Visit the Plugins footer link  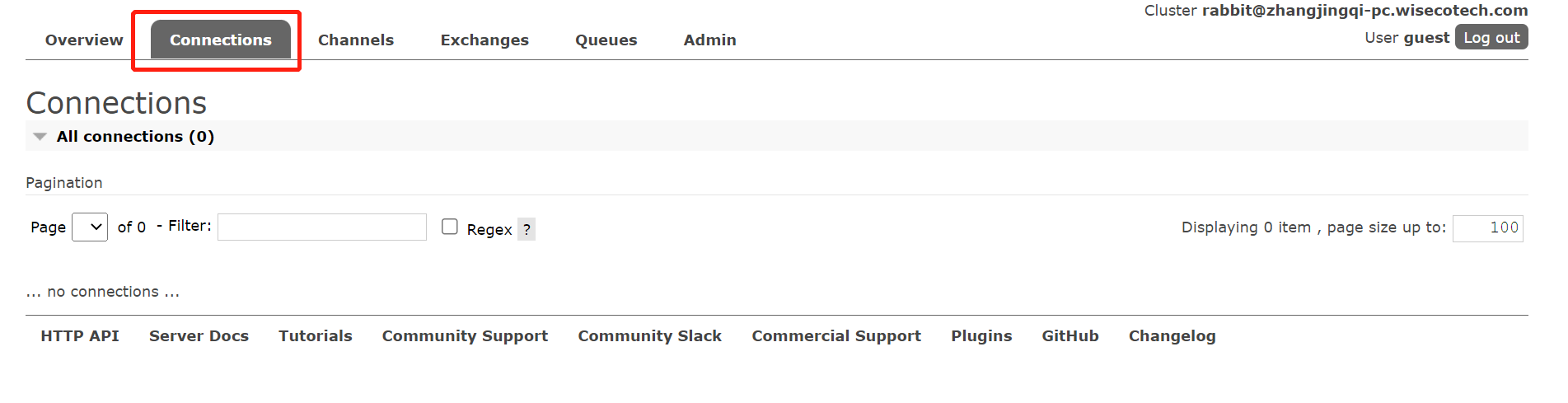pyautogui.click(x=981, y=336)
